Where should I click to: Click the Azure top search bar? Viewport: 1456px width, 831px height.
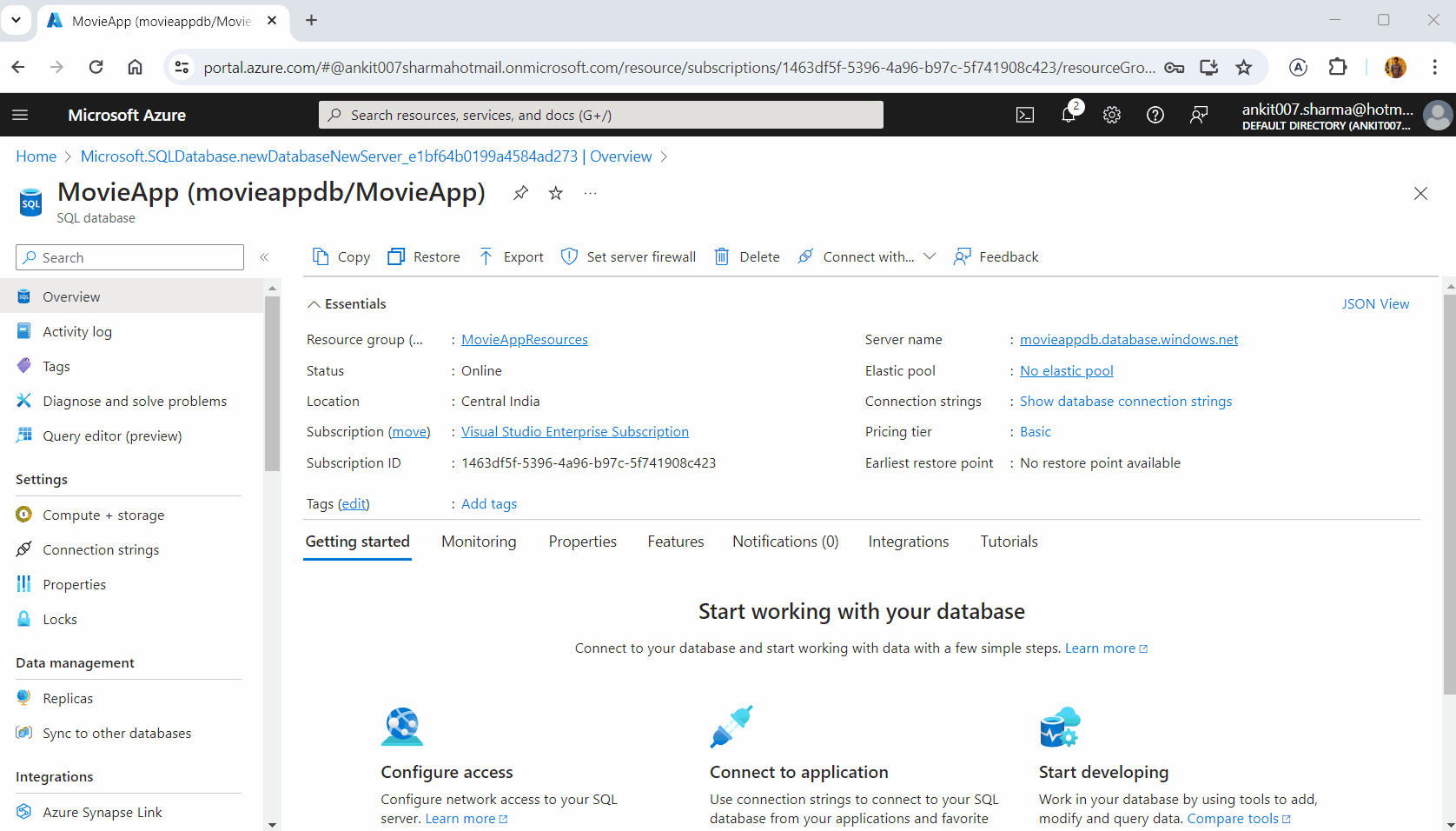click(601, 115)
